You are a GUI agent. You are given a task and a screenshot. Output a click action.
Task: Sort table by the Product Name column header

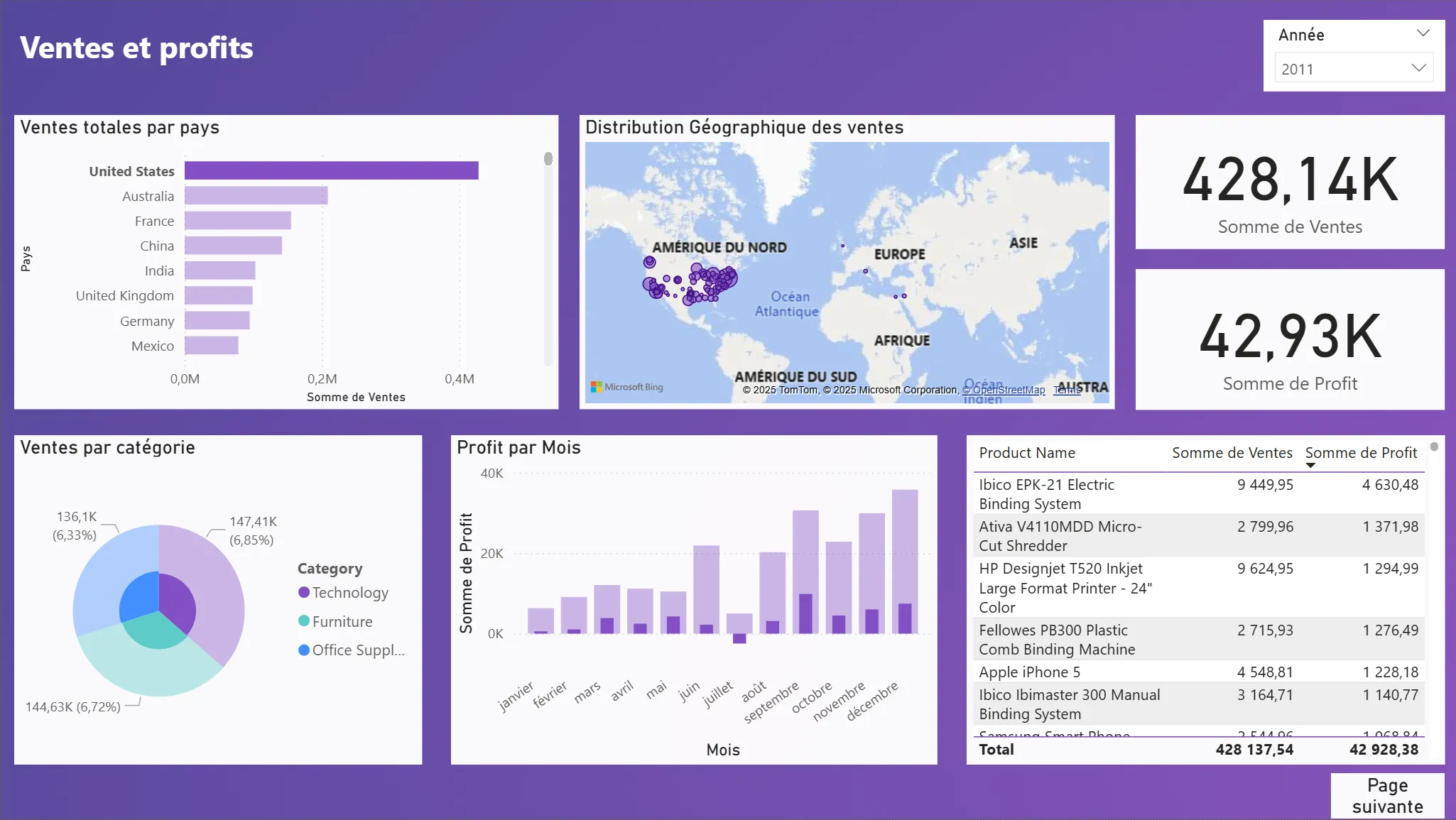pos(1026,452)
